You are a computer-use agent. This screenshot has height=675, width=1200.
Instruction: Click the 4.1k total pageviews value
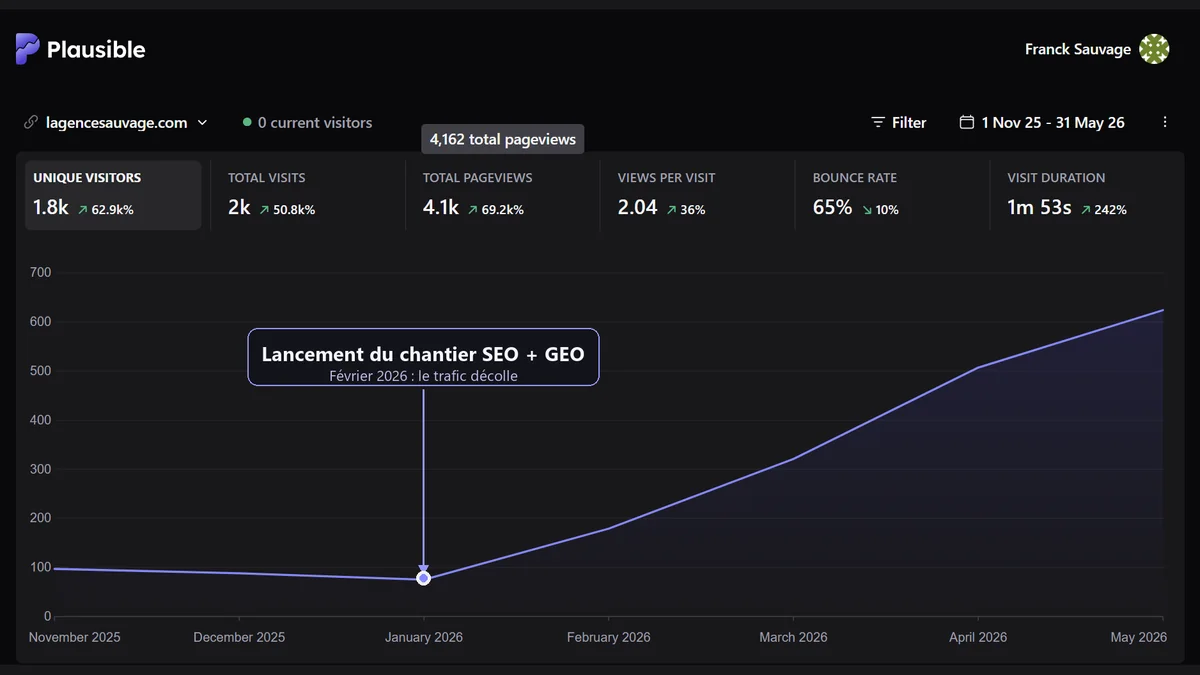pyautogui.click(x=441, y=208)
